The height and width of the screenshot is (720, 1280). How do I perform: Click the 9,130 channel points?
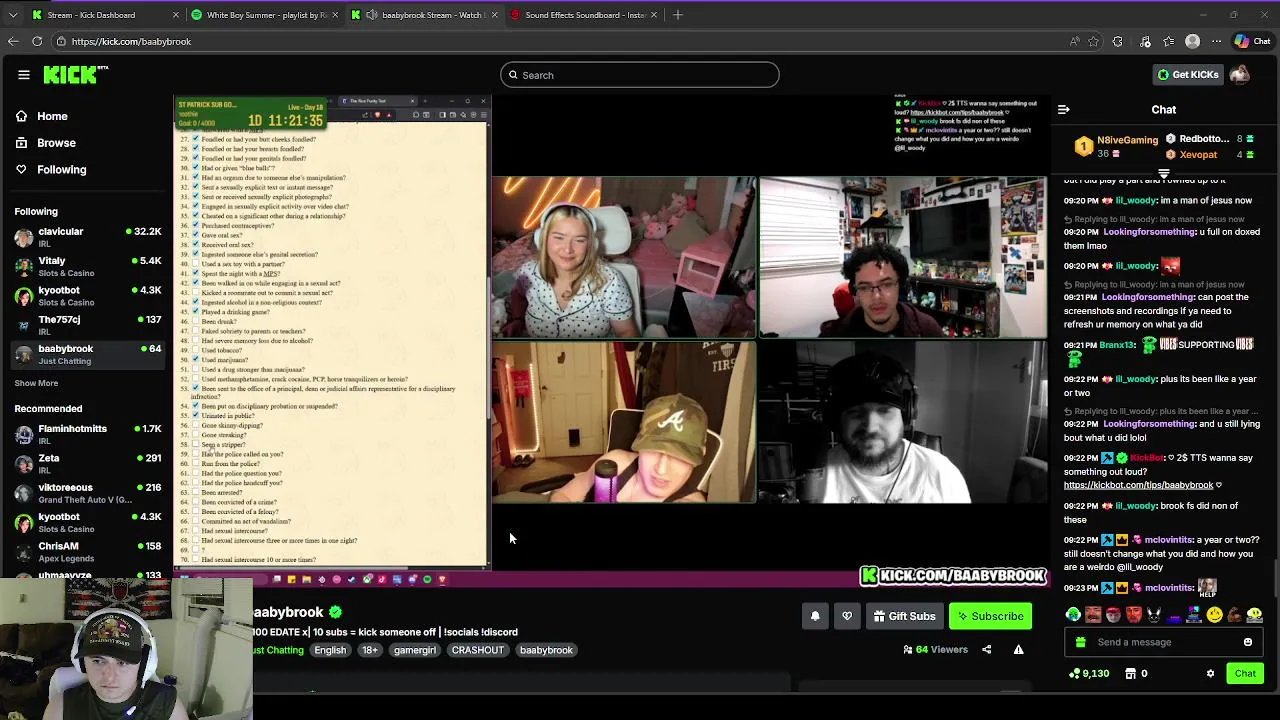coord(1089,674)
